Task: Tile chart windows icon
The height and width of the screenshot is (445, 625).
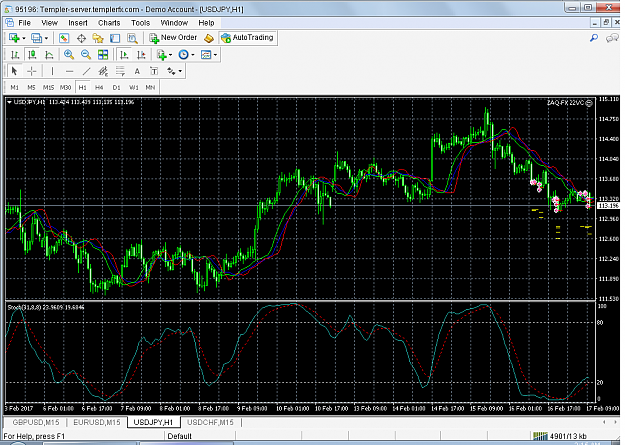Action: coord(103,55)
